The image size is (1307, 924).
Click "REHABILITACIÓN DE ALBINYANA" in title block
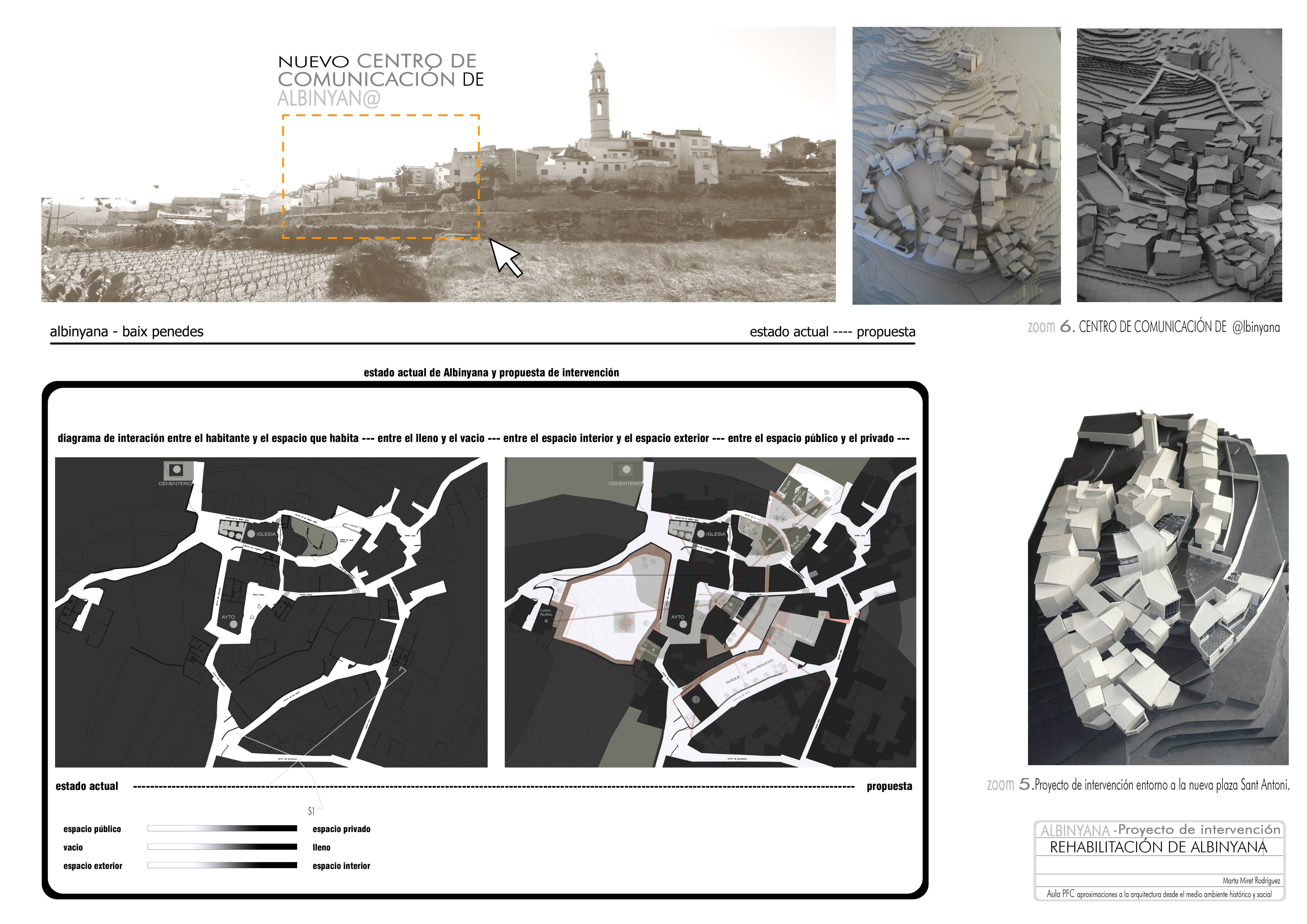point(1158,847)
